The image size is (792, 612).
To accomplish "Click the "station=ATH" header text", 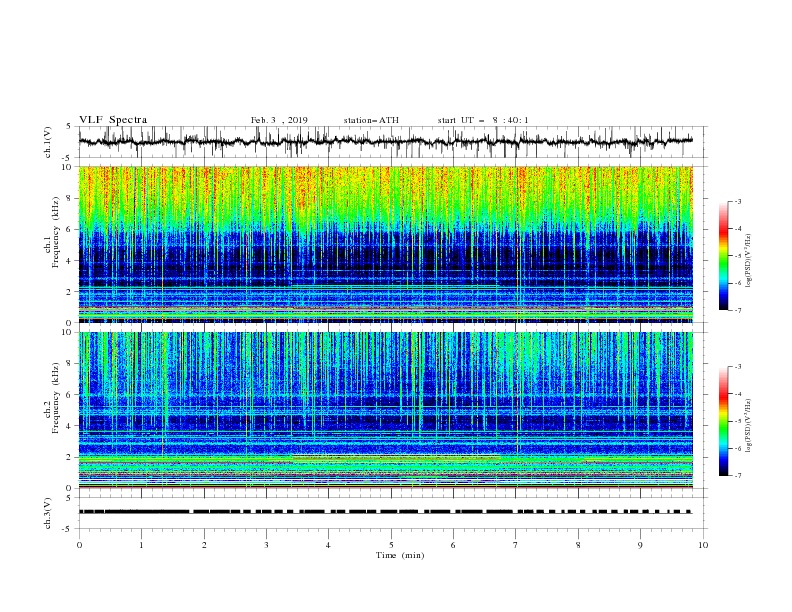I will point(371,120).
